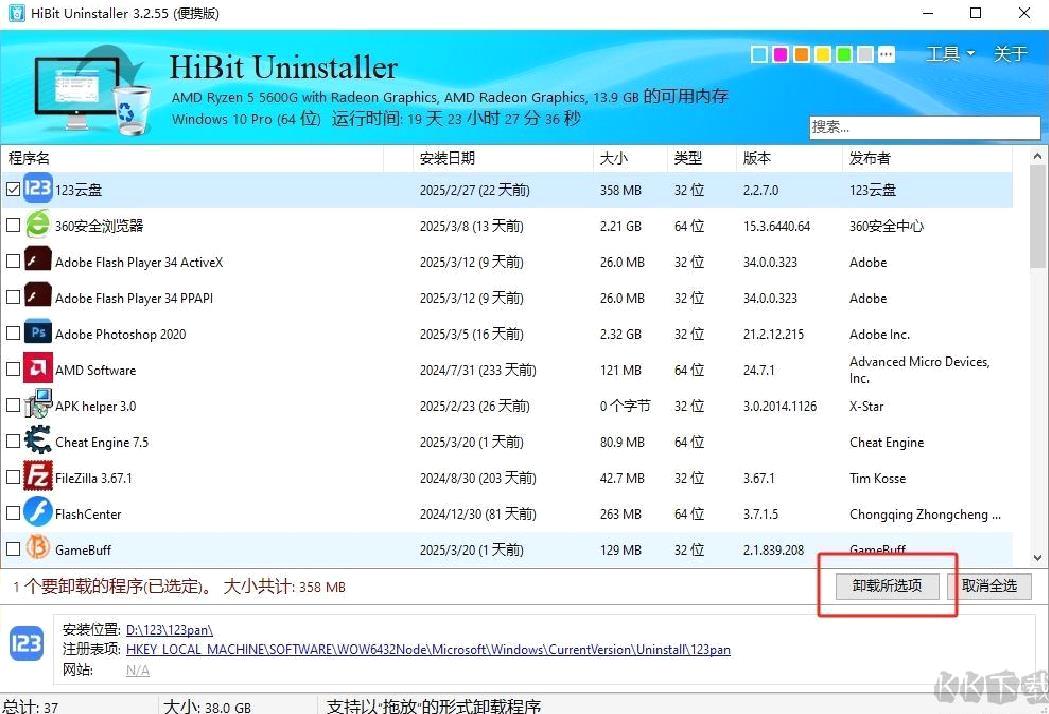The width and height of the screenshot is (1049, 714).
Task: Choose the magenta theme color swatch
Action: tap(781, 54)
